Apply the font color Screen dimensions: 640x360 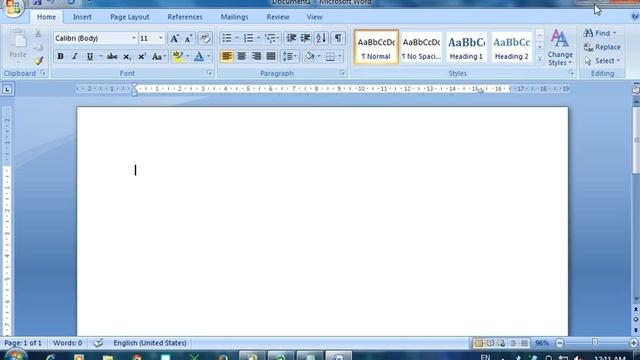click(x=199, y=56)
